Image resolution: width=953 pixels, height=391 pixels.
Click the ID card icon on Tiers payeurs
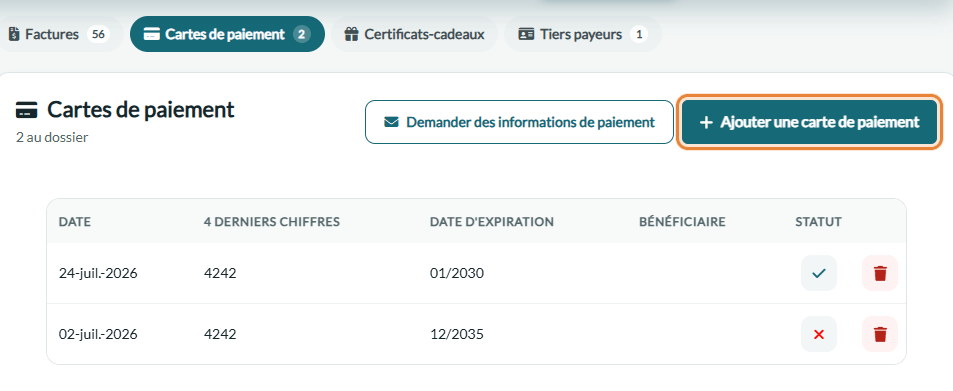point(526,34)
